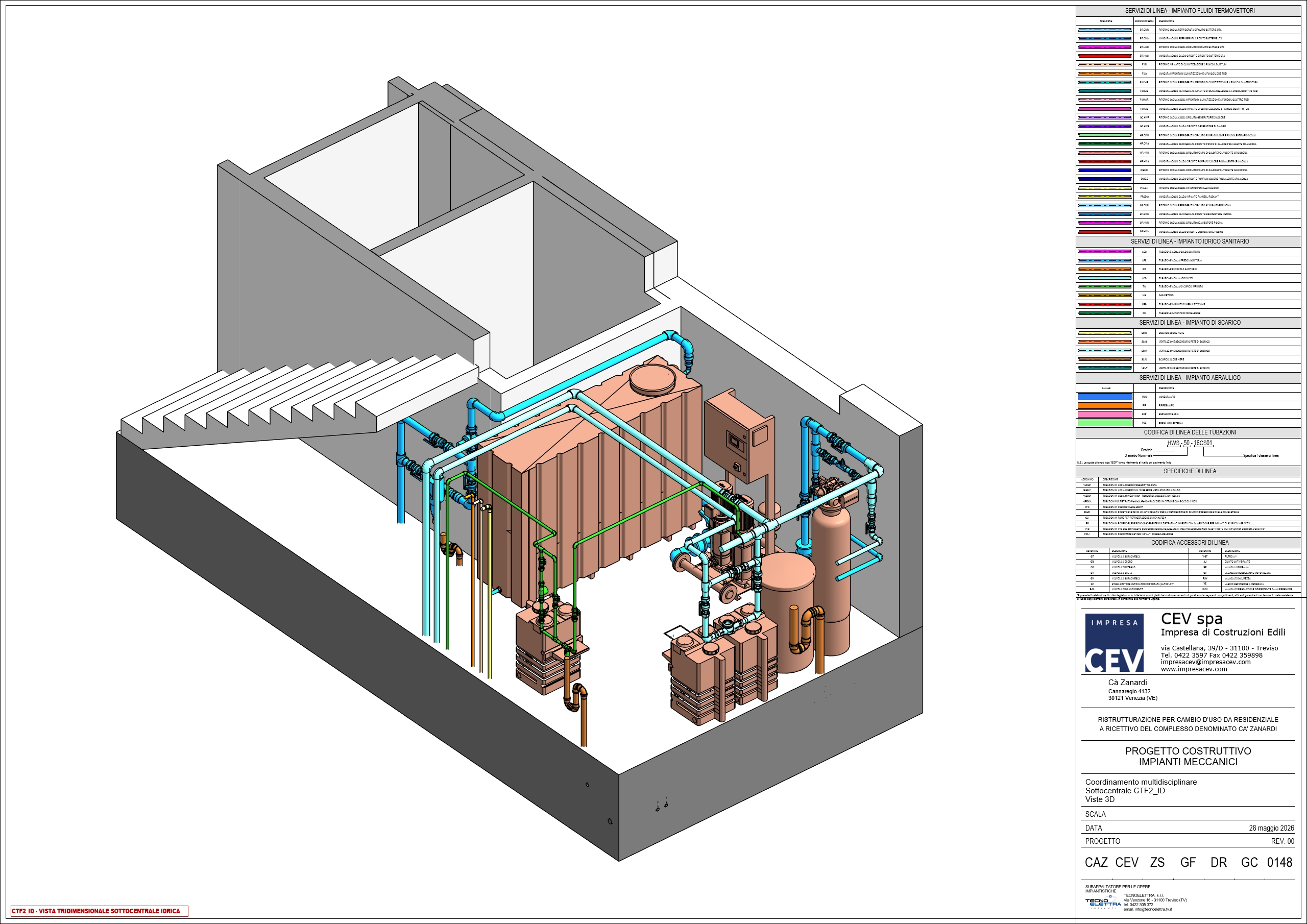Click the 'FILTRO A Y' accessory description
The height and width of the screenshot is (924, 1307).
(x=1231, y=556)
